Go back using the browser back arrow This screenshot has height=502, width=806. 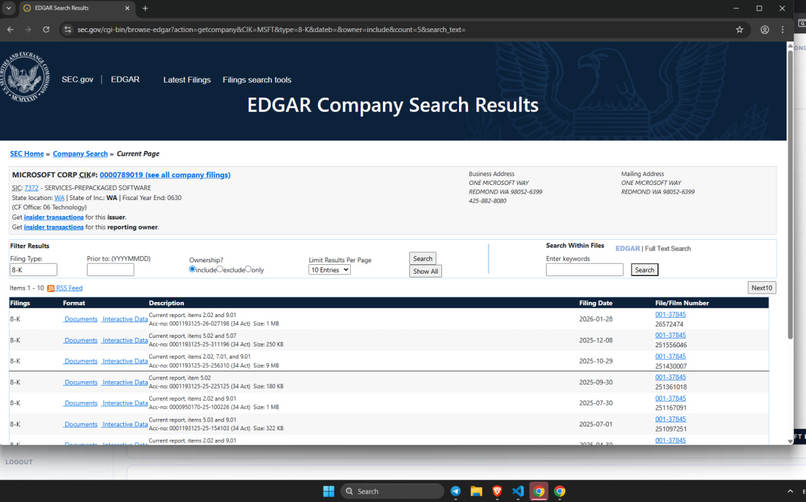coord(10,30)
